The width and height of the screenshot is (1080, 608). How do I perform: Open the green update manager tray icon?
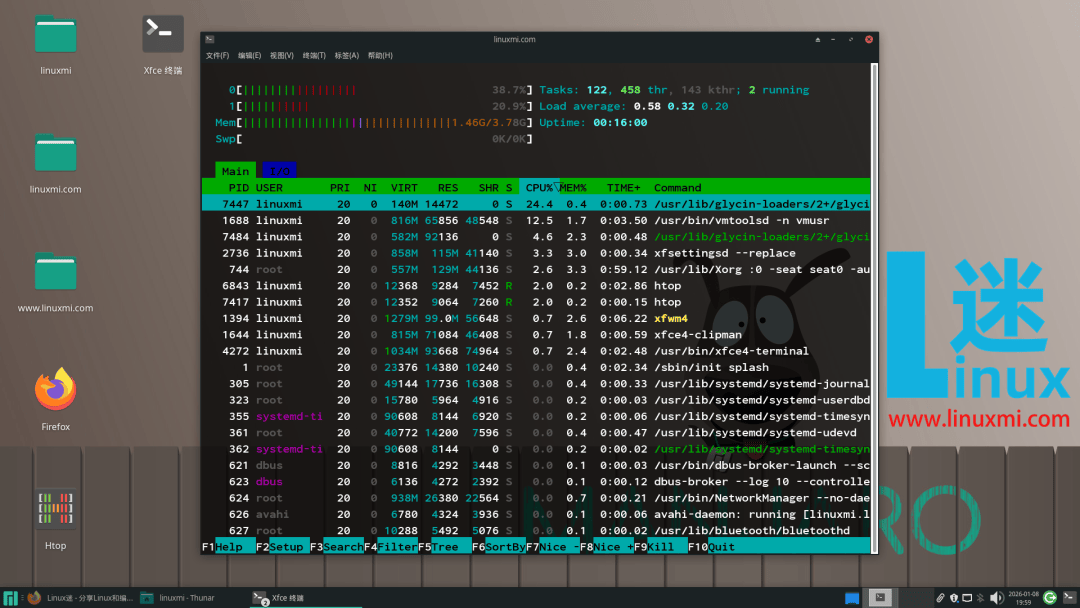(1048, 597)
